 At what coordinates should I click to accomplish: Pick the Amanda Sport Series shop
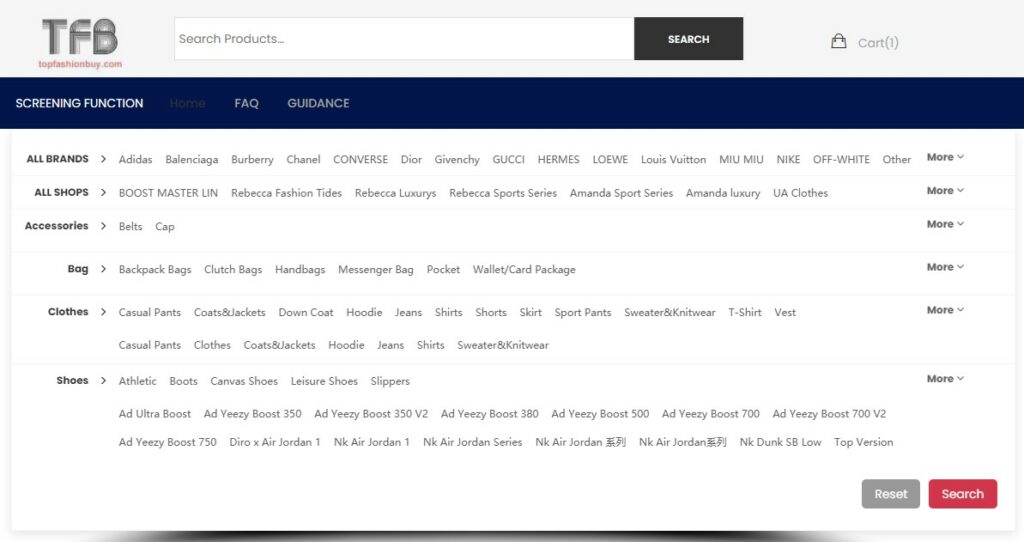(x=621, y=193)
